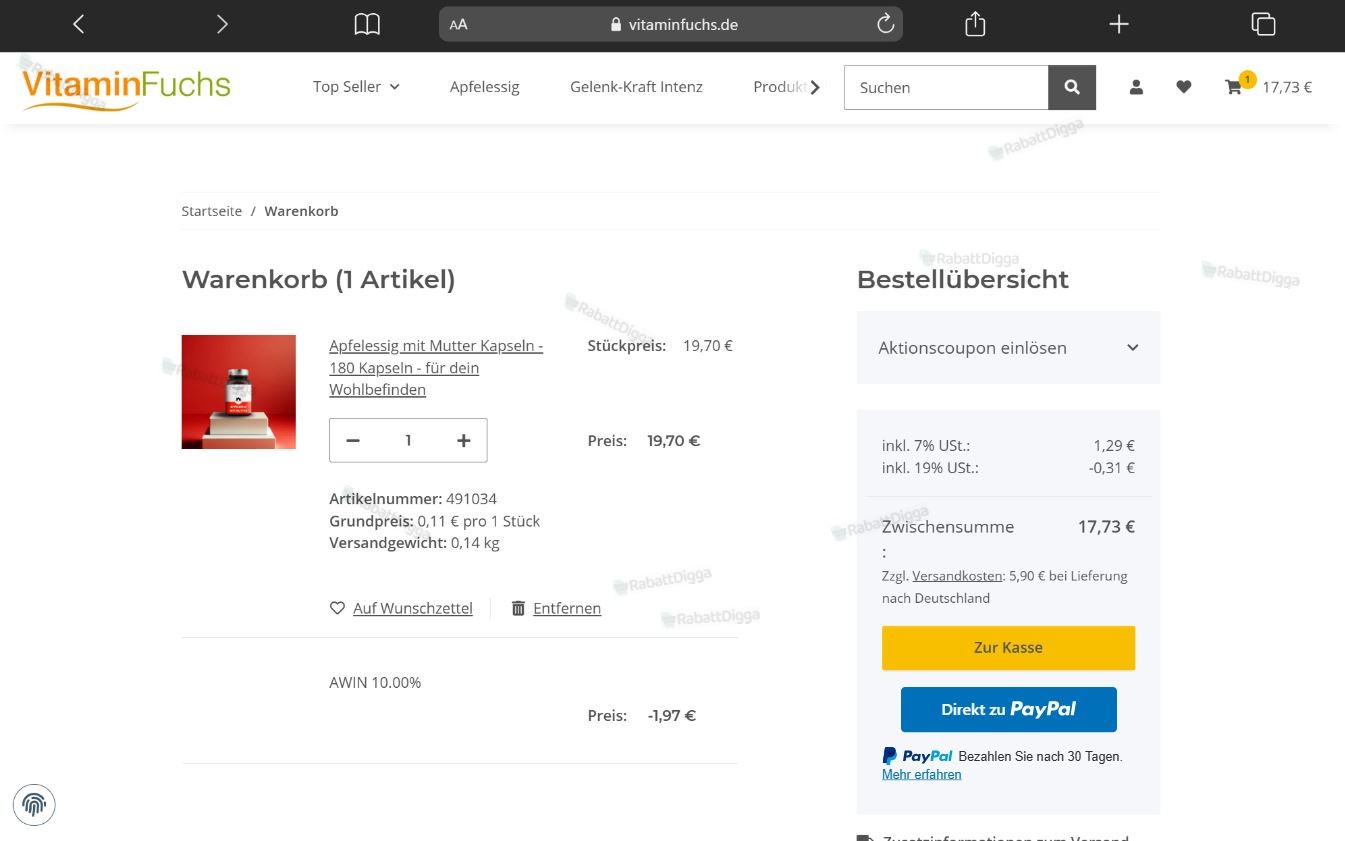Click the quantity value field

pyautogui.click(x=408, y=440)
